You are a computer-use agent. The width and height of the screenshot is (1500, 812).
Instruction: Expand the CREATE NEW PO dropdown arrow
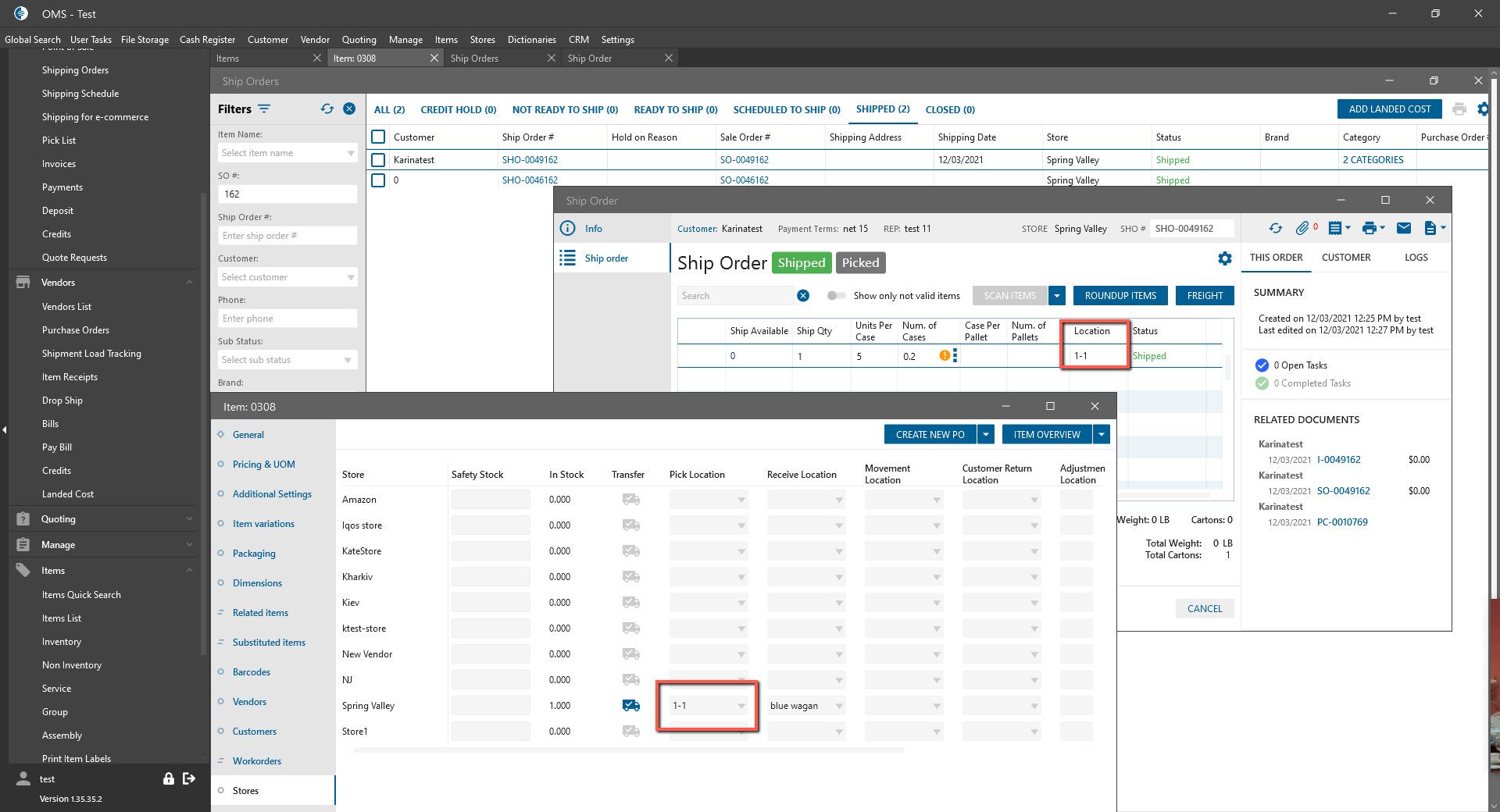tap(987, 435)
